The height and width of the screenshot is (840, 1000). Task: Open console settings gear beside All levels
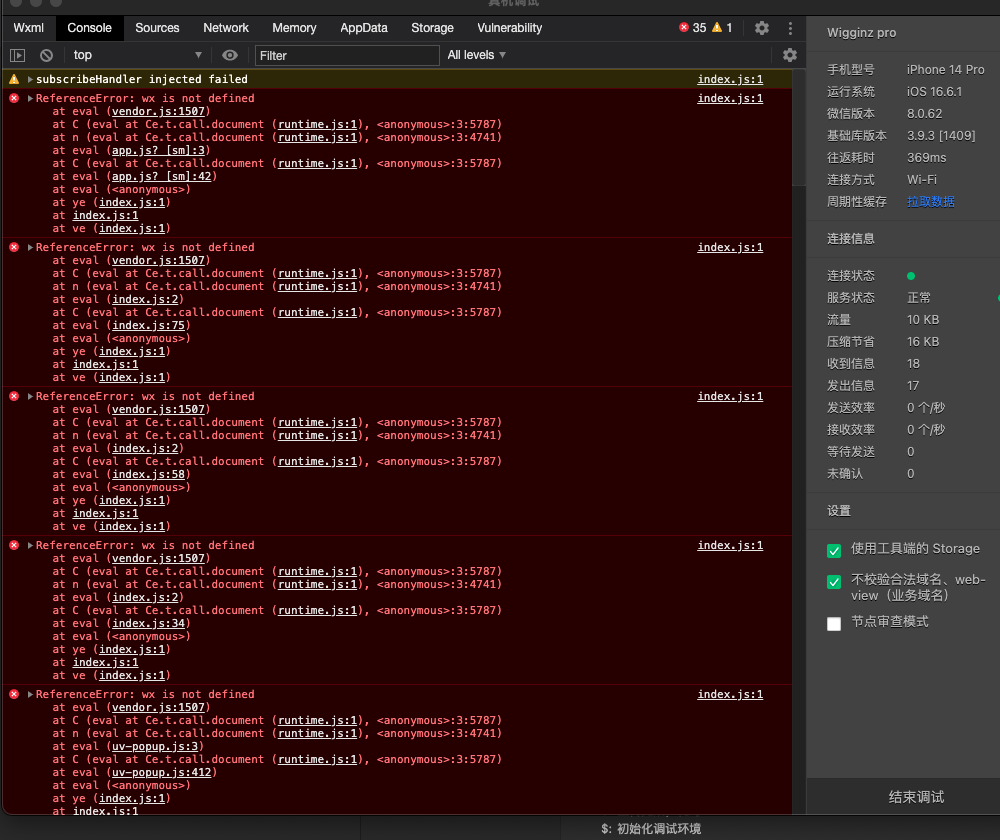pos(790,55)
